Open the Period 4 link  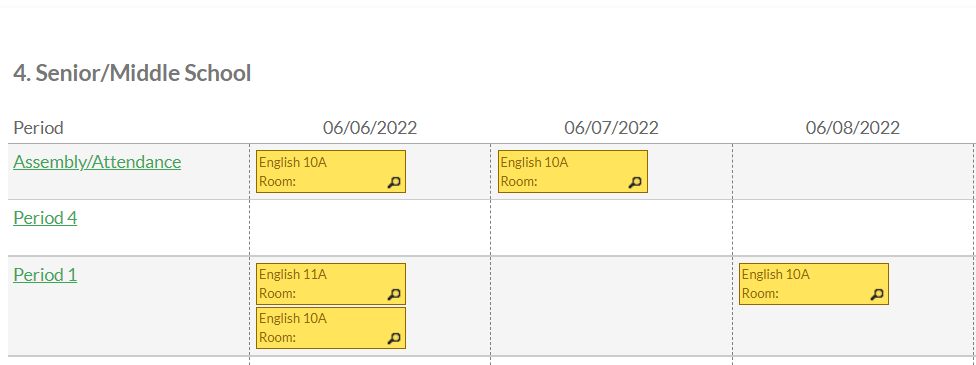[x=45, y=218]
